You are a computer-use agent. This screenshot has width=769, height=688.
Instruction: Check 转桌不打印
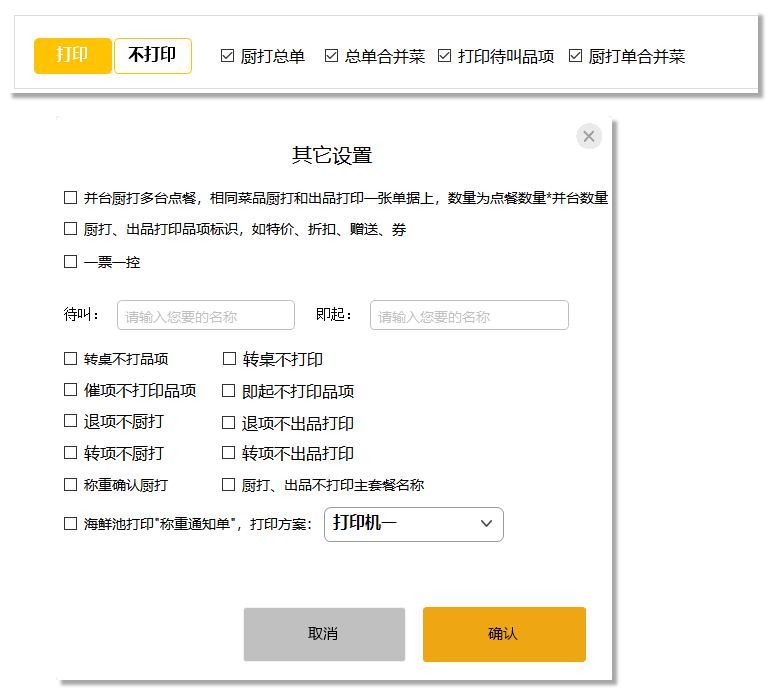point(229,358)
